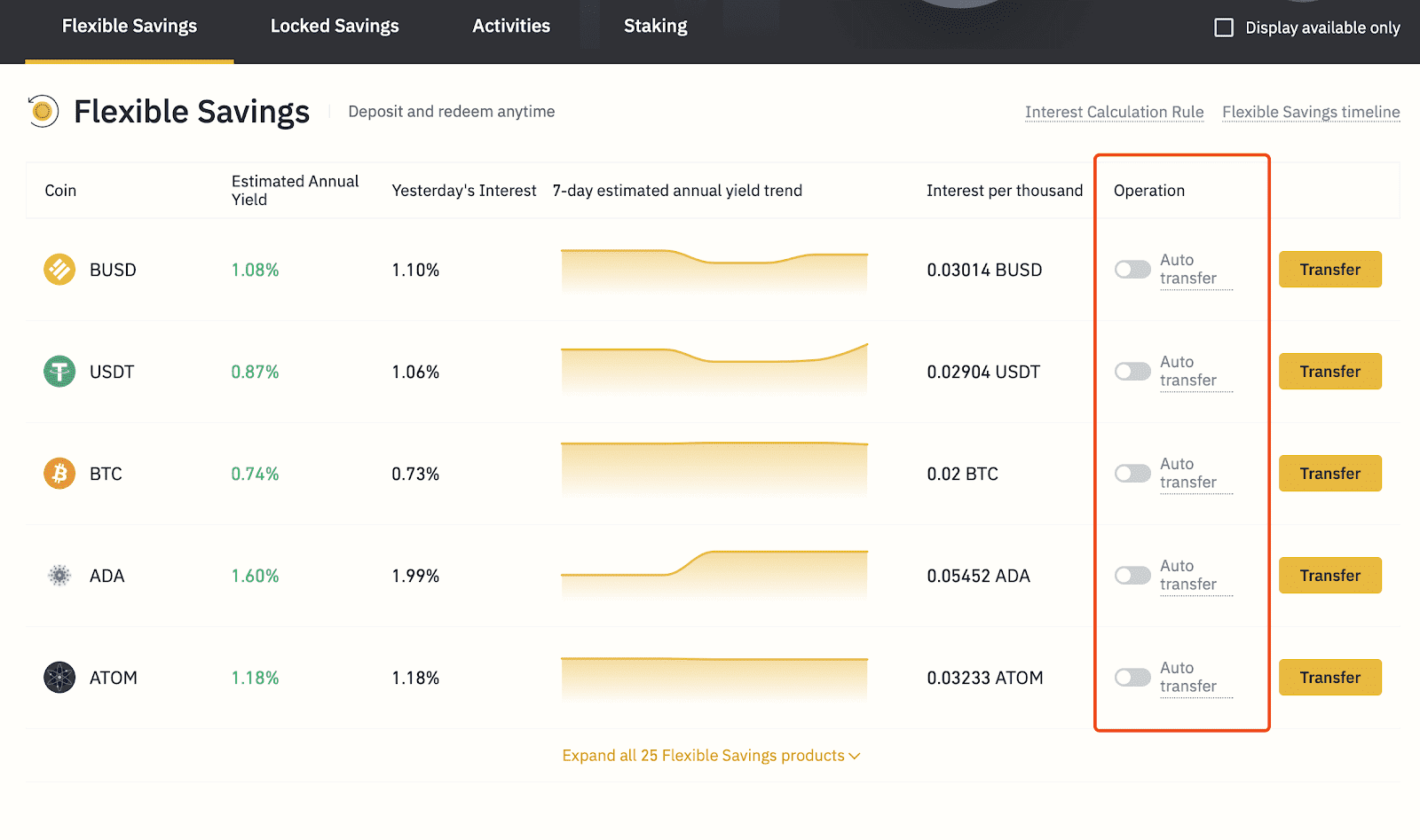Click the 1.99% yesterday's interest for ADA
The image size is (1420, 840).
[x=415, y=576]
